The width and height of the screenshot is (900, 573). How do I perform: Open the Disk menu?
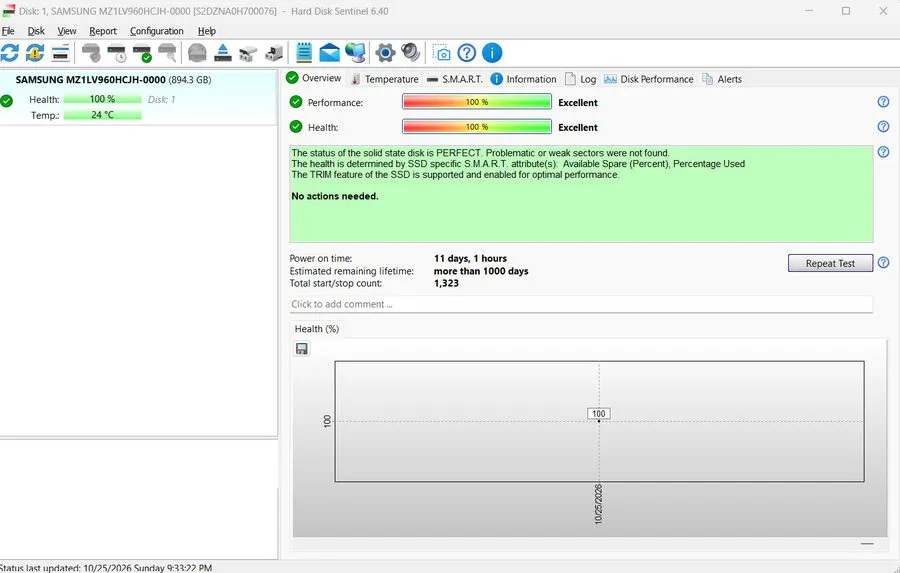[36, 31]
